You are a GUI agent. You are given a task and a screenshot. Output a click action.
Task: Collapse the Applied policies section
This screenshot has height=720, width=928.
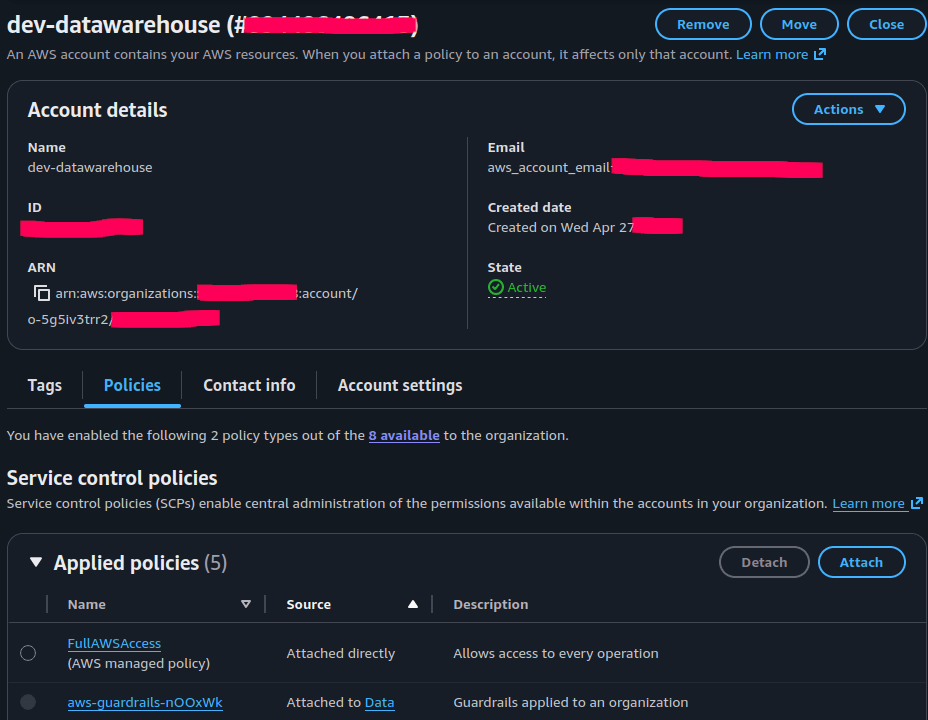(36, 562)
